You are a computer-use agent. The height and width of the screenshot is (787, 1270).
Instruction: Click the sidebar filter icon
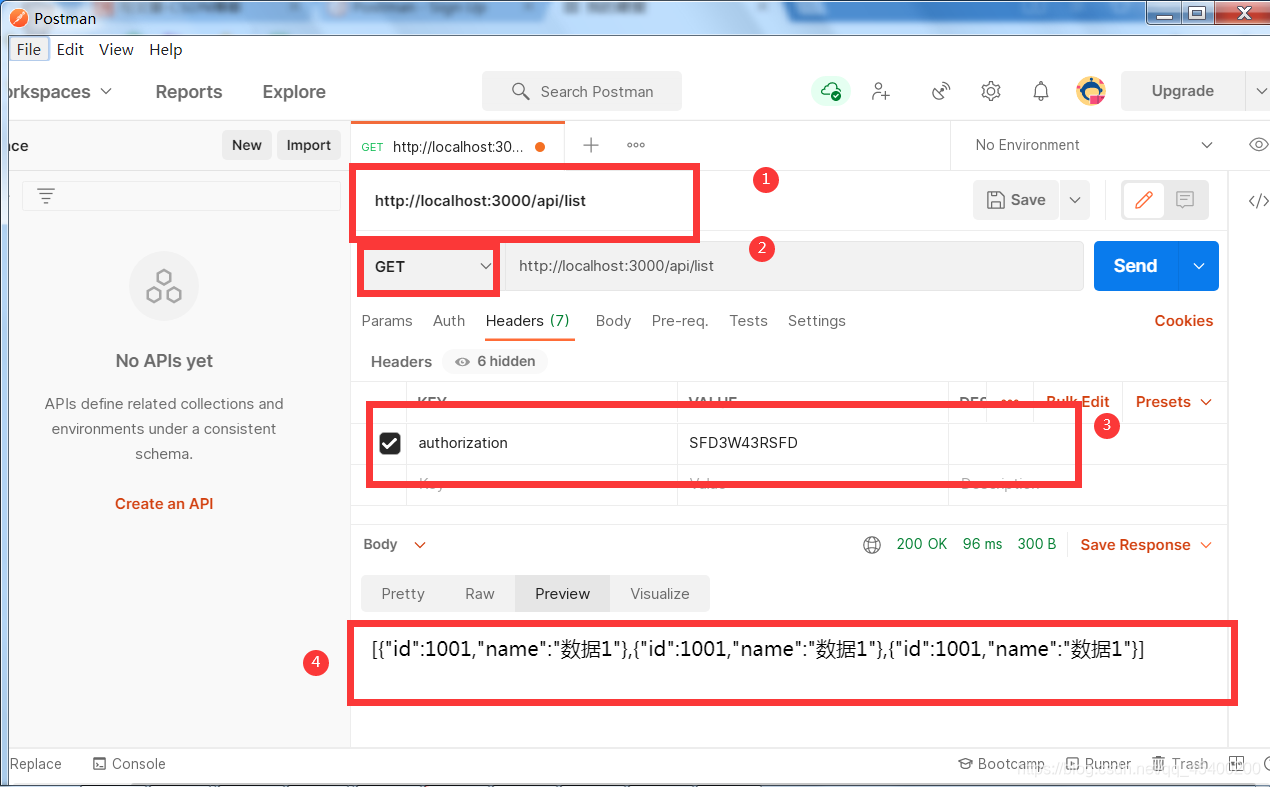point(46,196)
